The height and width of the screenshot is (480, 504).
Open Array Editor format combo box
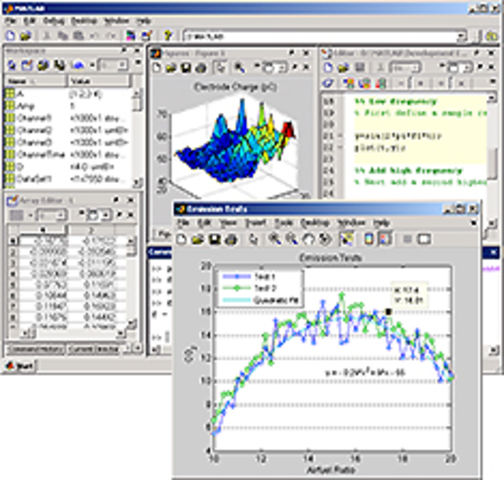[52, 216]
